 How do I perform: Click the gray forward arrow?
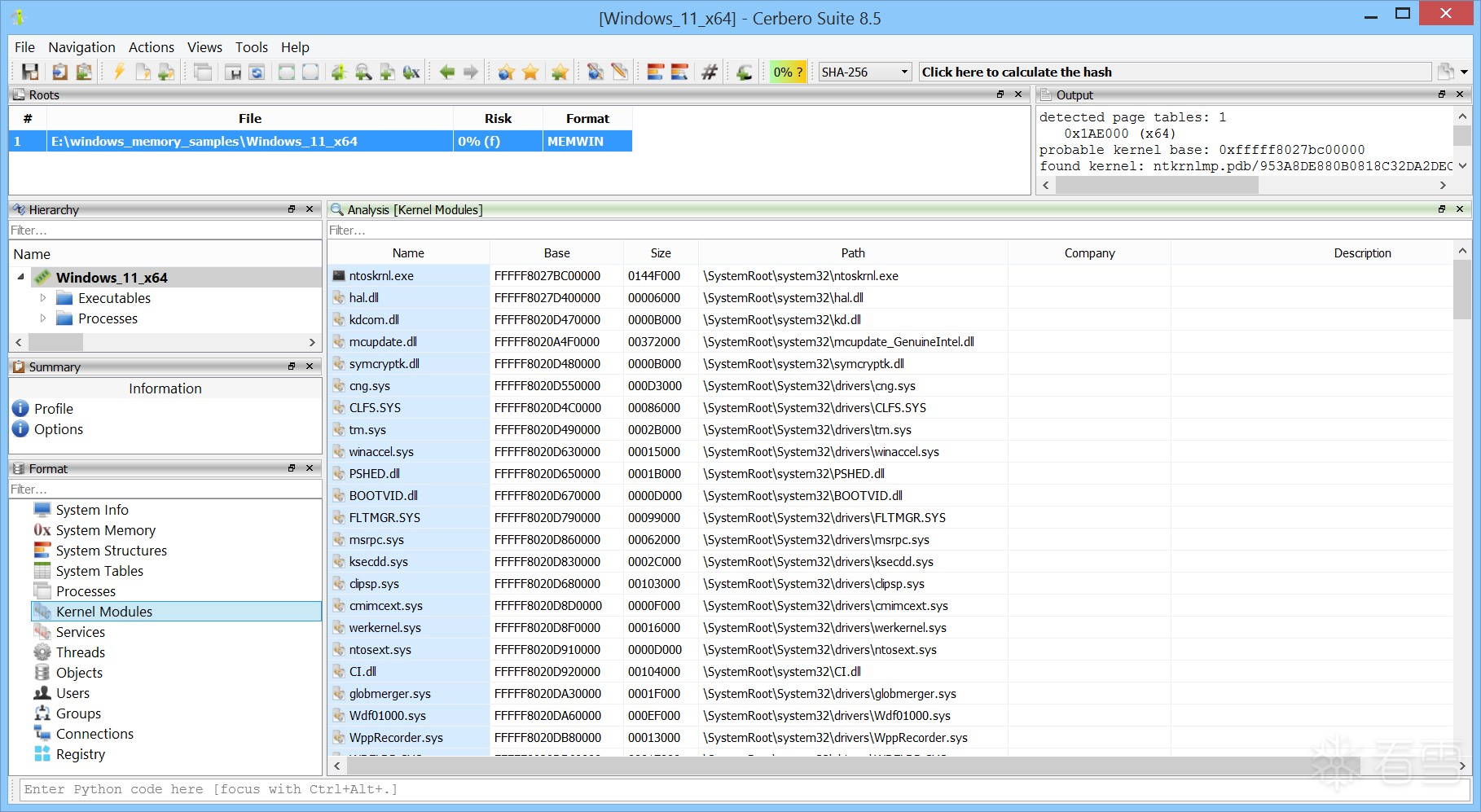click(471, 72)
